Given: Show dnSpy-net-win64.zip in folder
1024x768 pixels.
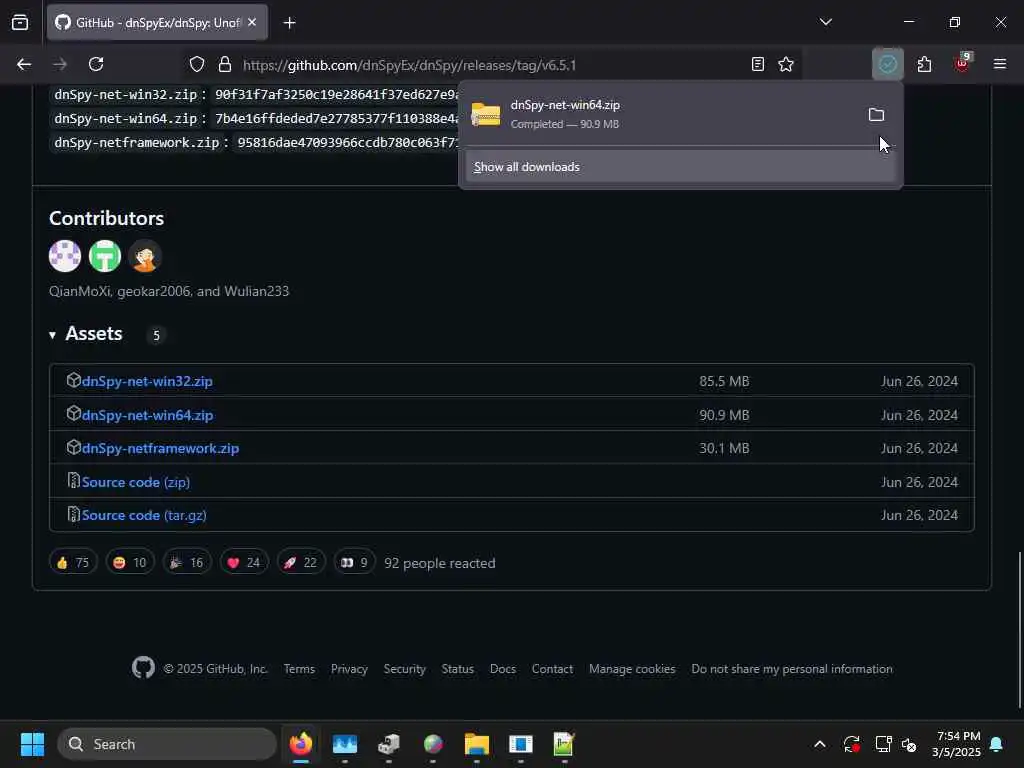Looking at the screenshot, I should [876, 115].
